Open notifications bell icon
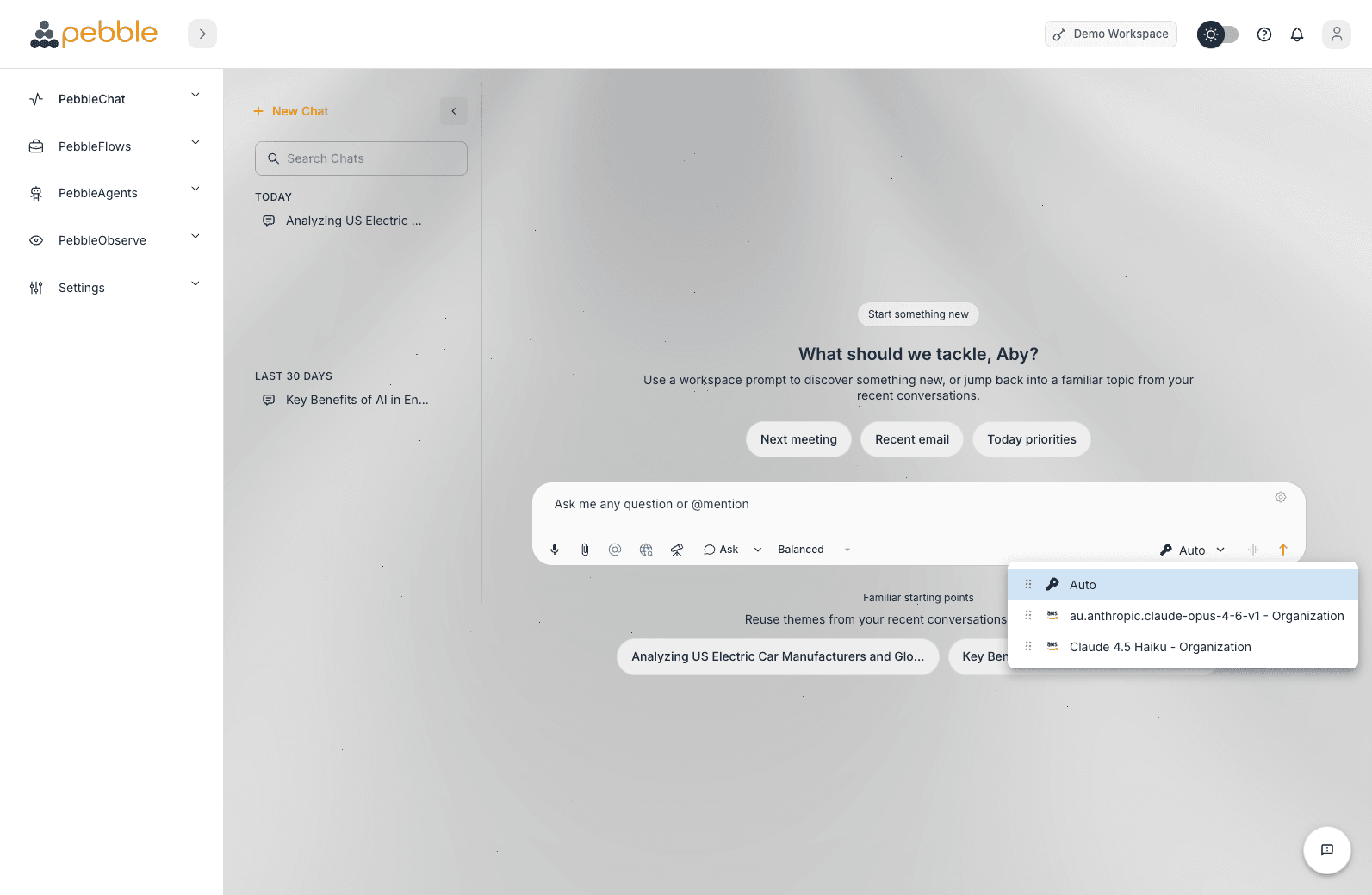1372x895 pixels. [x=1297, y=34]
